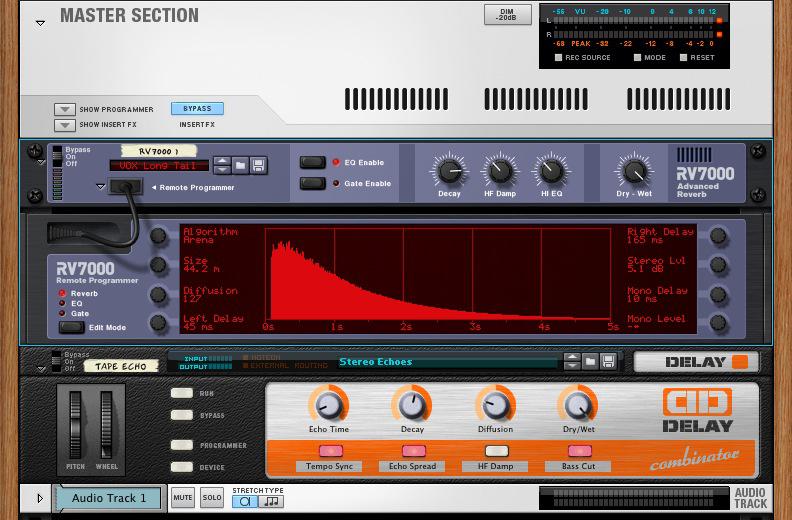This screenshot has width=792, height=520.
Task: Click the Delay combinator Diffusion knob
Action: tap(496, 405)
